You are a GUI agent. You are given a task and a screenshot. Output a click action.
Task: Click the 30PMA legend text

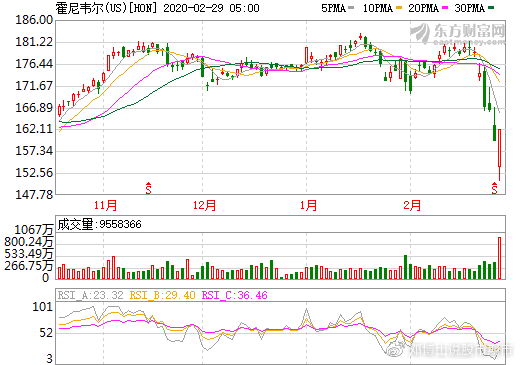[x=469, y=8]
